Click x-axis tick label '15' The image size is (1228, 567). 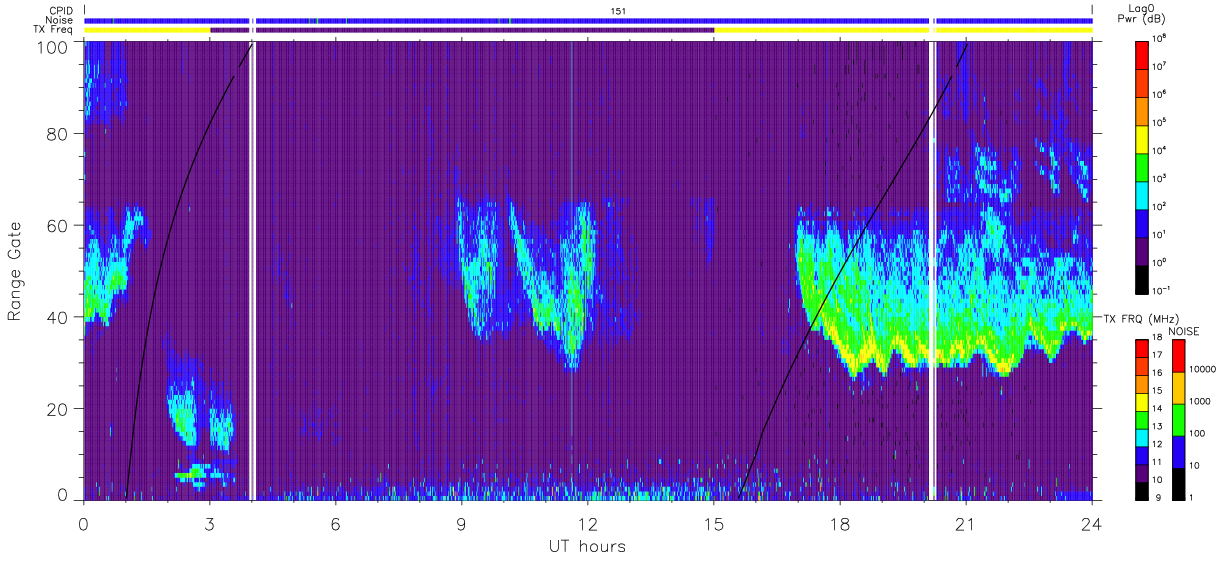pyautogui.click(x=713, y=523)
